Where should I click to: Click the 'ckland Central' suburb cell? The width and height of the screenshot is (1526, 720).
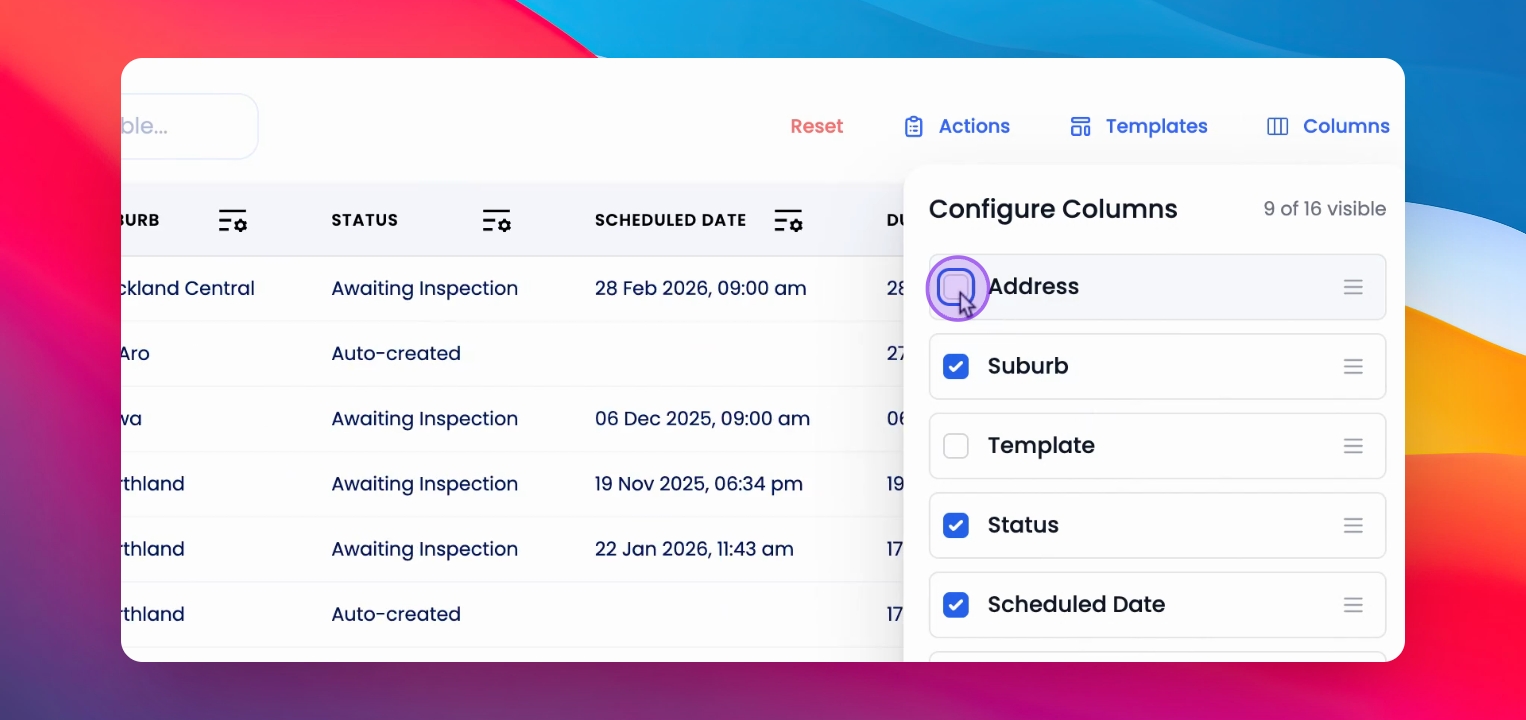click(188, 289)
